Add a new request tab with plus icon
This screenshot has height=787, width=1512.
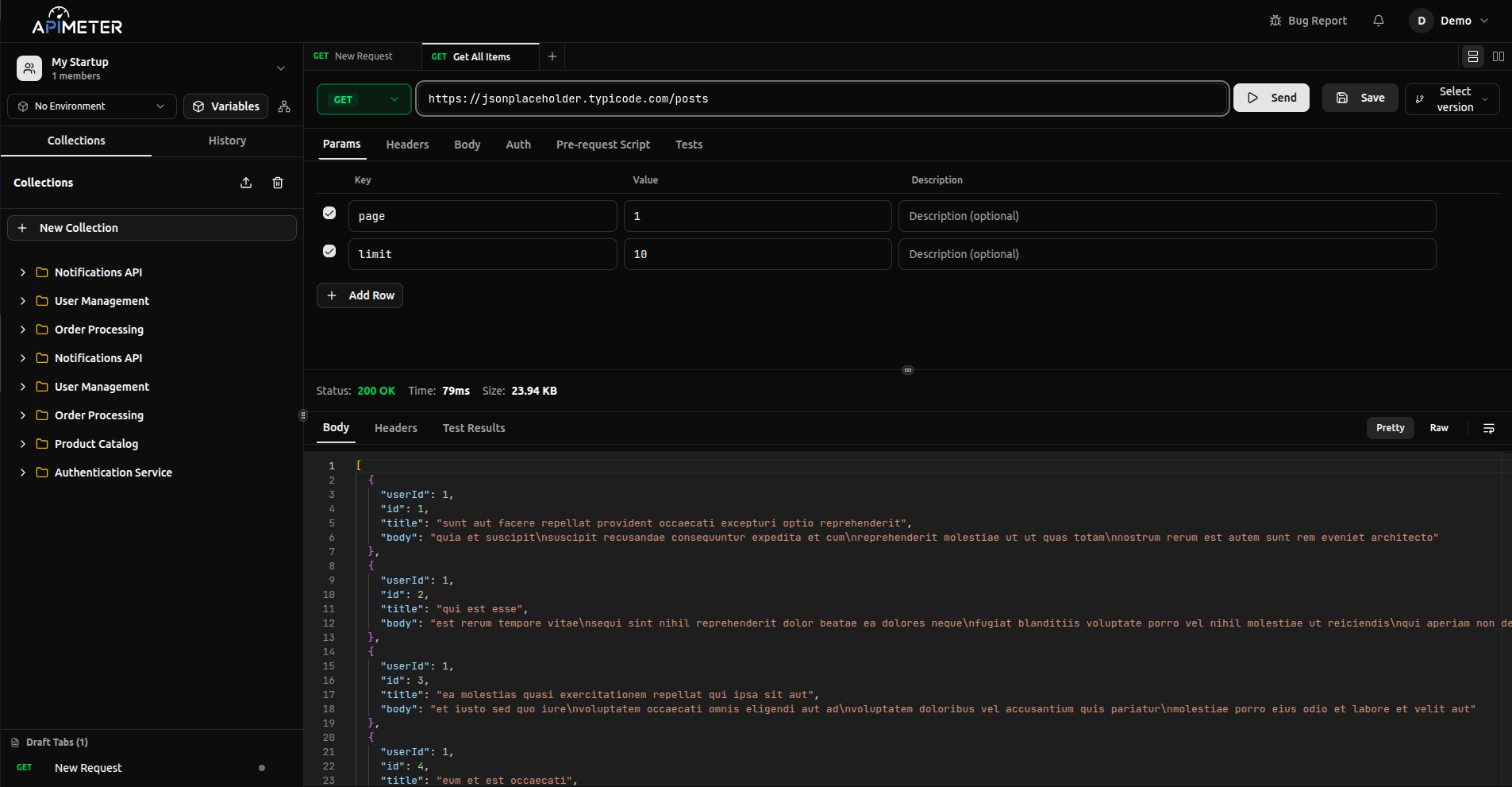point(552,56)
